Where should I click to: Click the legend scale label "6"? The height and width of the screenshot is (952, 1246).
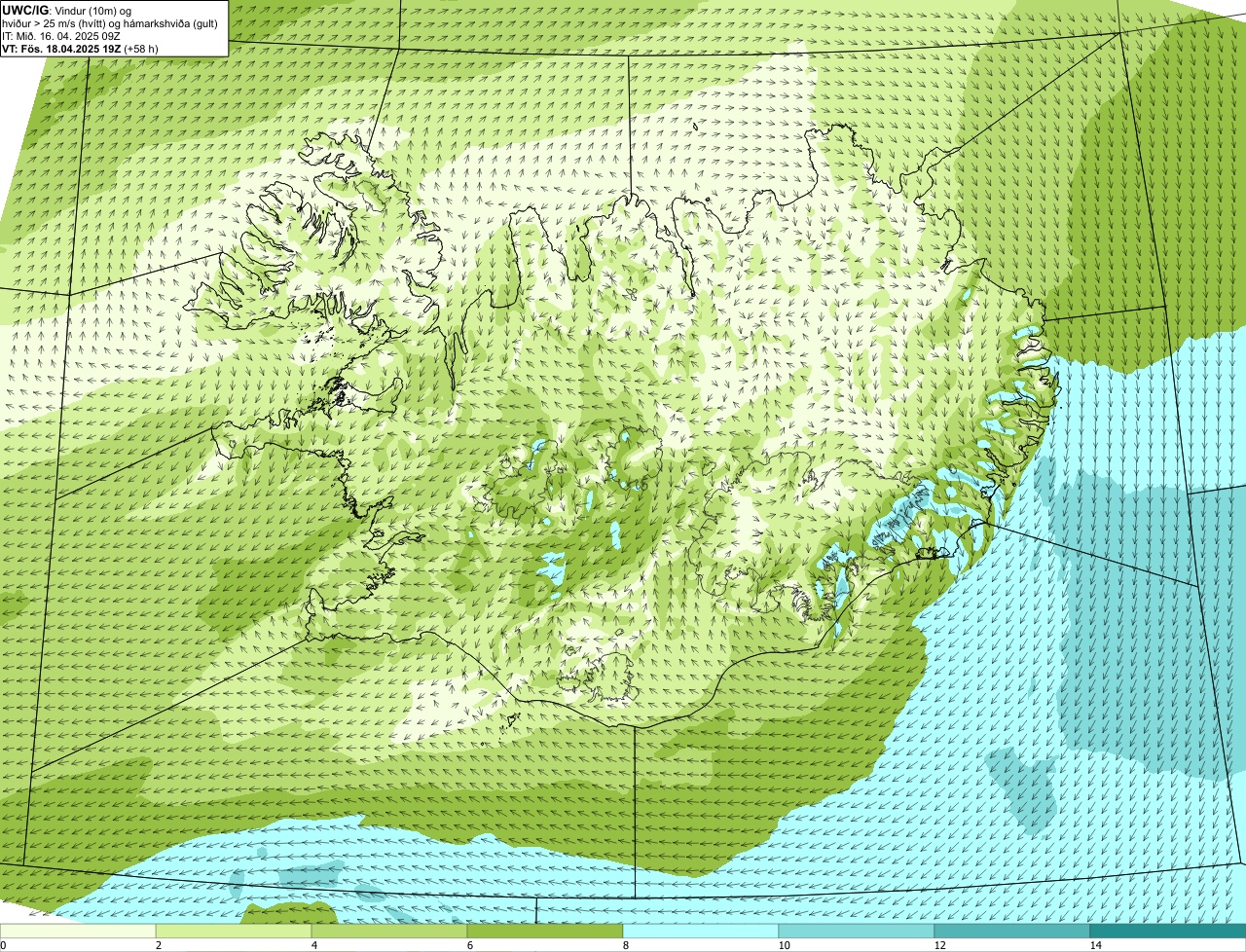[x=469, y=945]
